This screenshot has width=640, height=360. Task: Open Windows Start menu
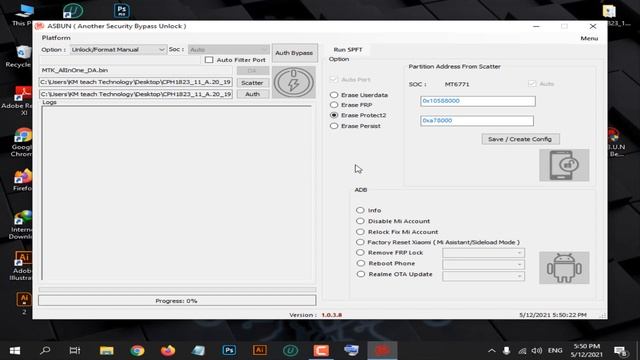click(x=15, y=351)
